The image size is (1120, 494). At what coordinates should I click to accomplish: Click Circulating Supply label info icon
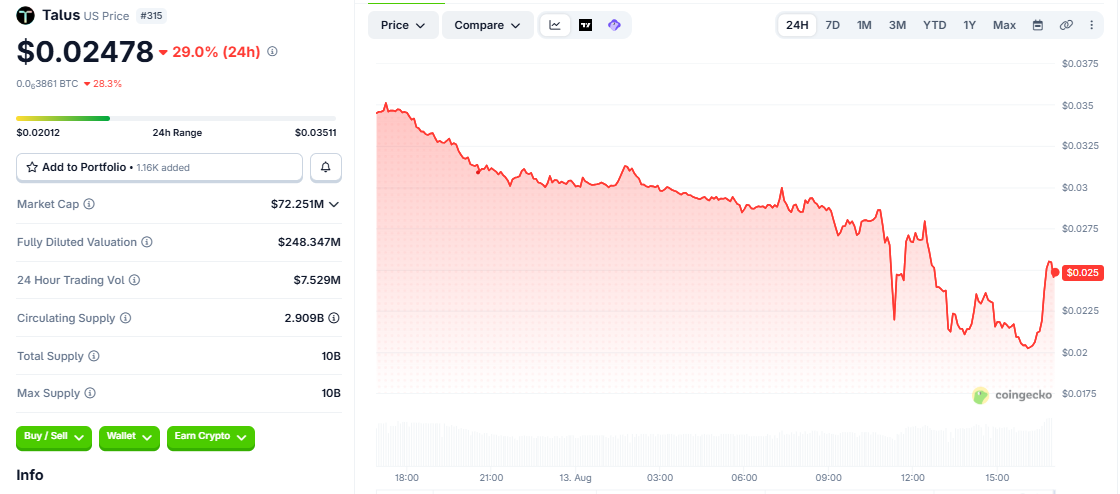[125, 318]
